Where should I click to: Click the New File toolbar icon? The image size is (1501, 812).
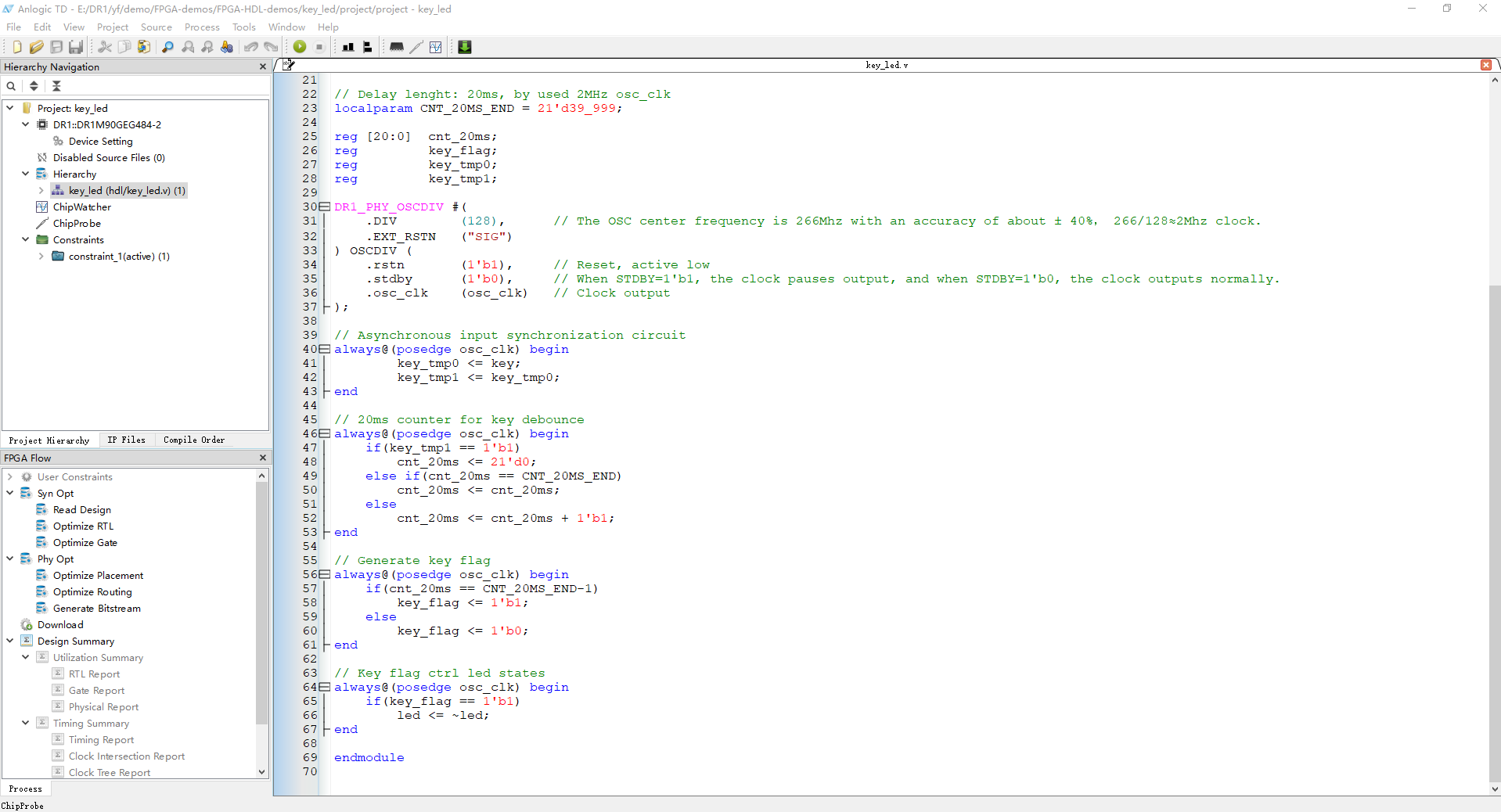pos(17,47)
